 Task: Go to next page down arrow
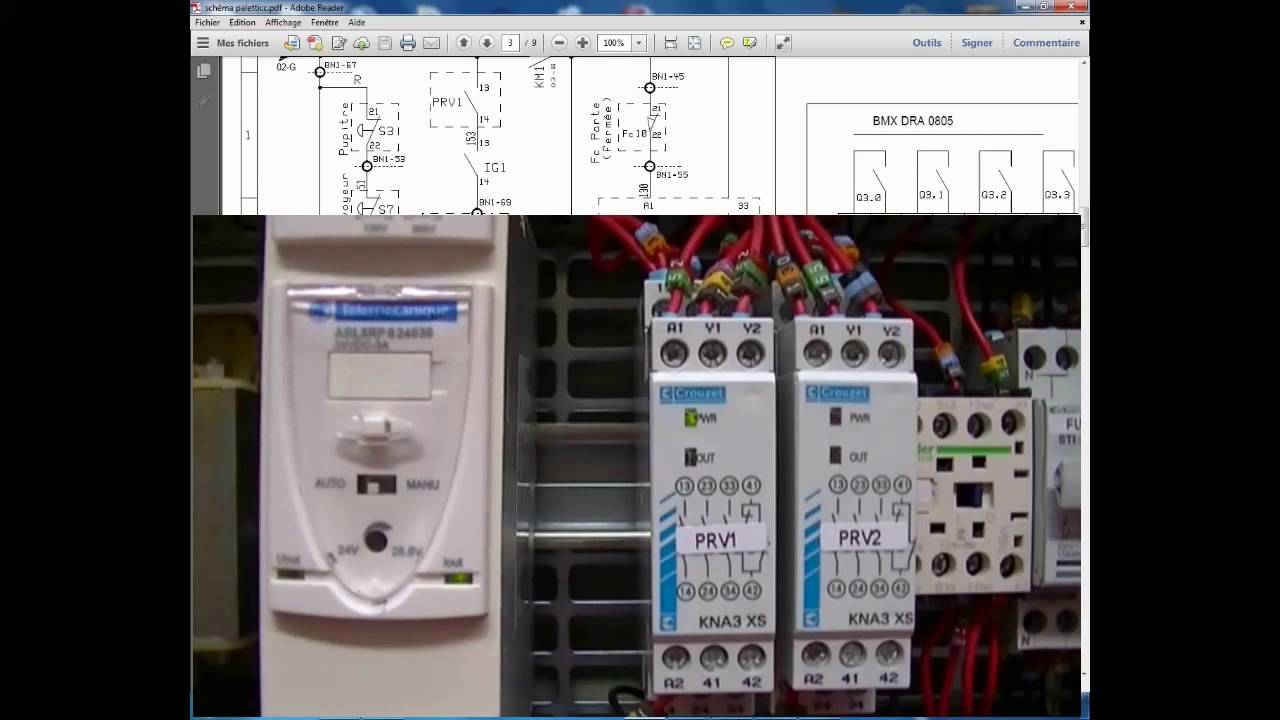[487, 43]
